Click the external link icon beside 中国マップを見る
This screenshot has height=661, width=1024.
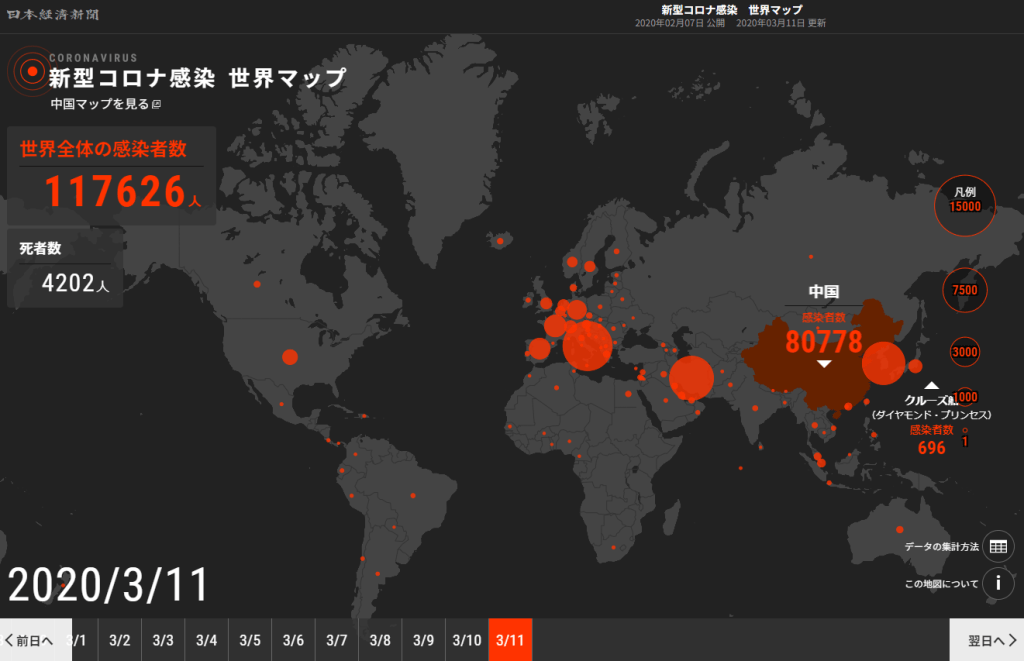(156, 104)
